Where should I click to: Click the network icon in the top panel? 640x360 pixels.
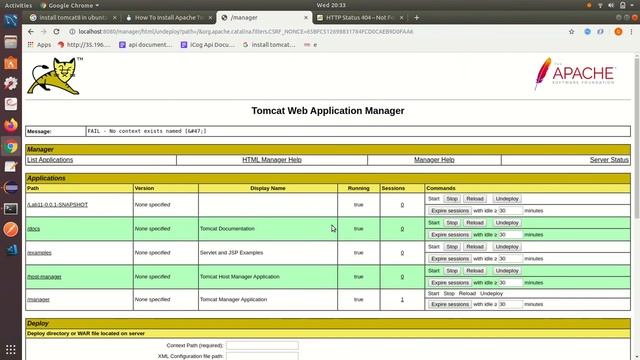pyautogui.click(x=600, y=5)
